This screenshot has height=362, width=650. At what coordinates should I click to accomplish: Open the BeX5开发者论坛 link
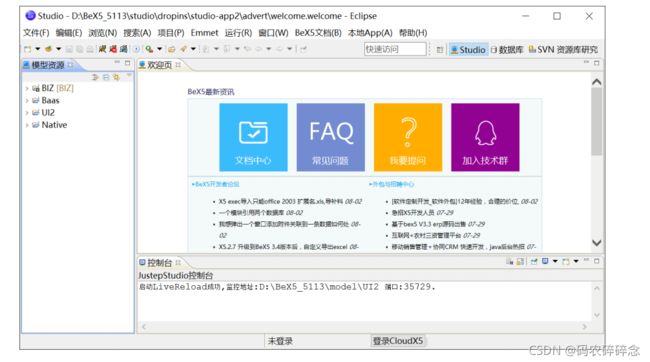[216, 184]
